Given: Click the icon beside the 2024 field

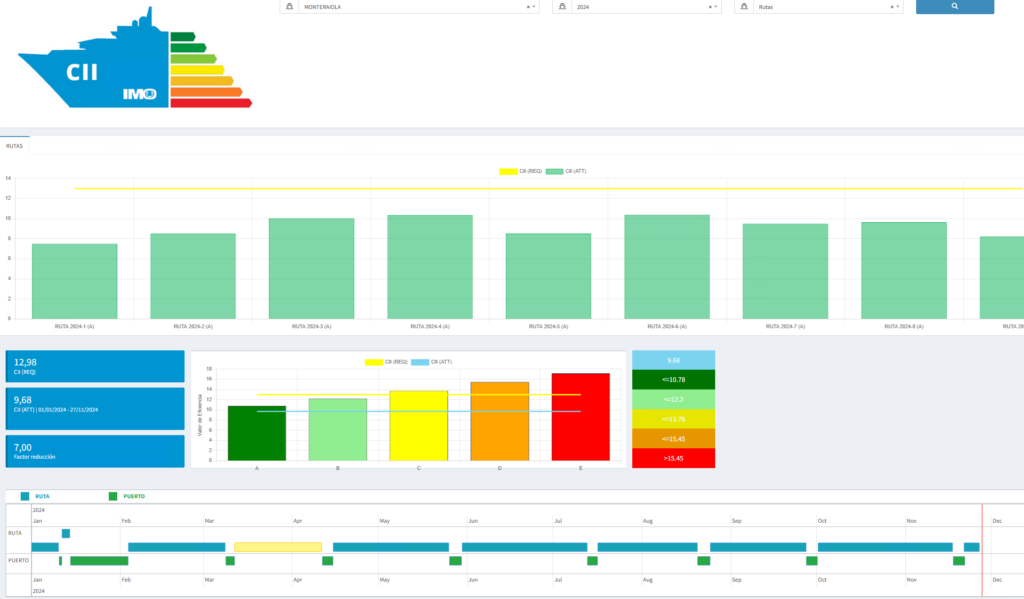Looking at the screenshot, I should 563,6.
